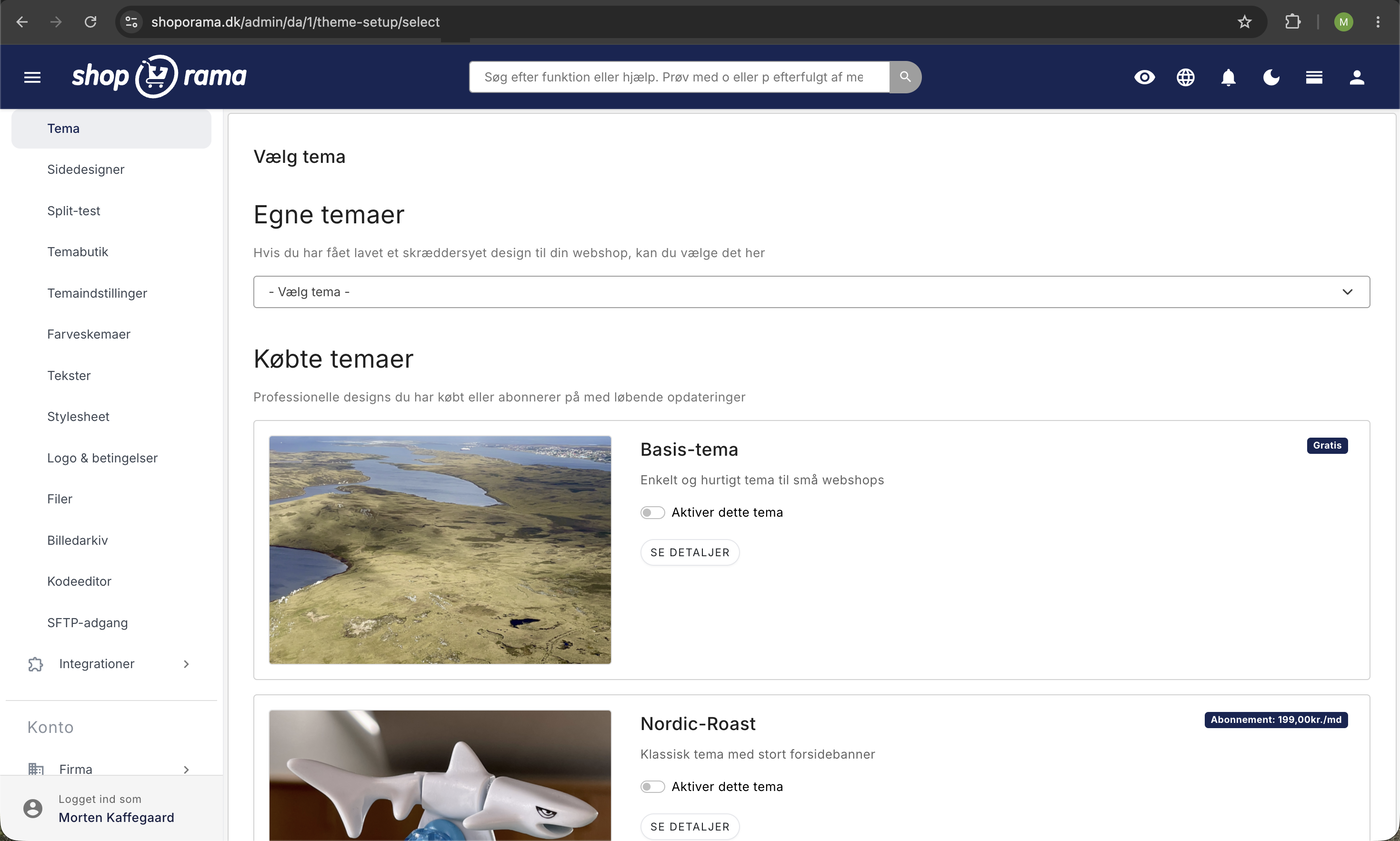Click the forward navigation arrow
The height and width of the screenshot is (841, 1400).
[x=56, y=21]
